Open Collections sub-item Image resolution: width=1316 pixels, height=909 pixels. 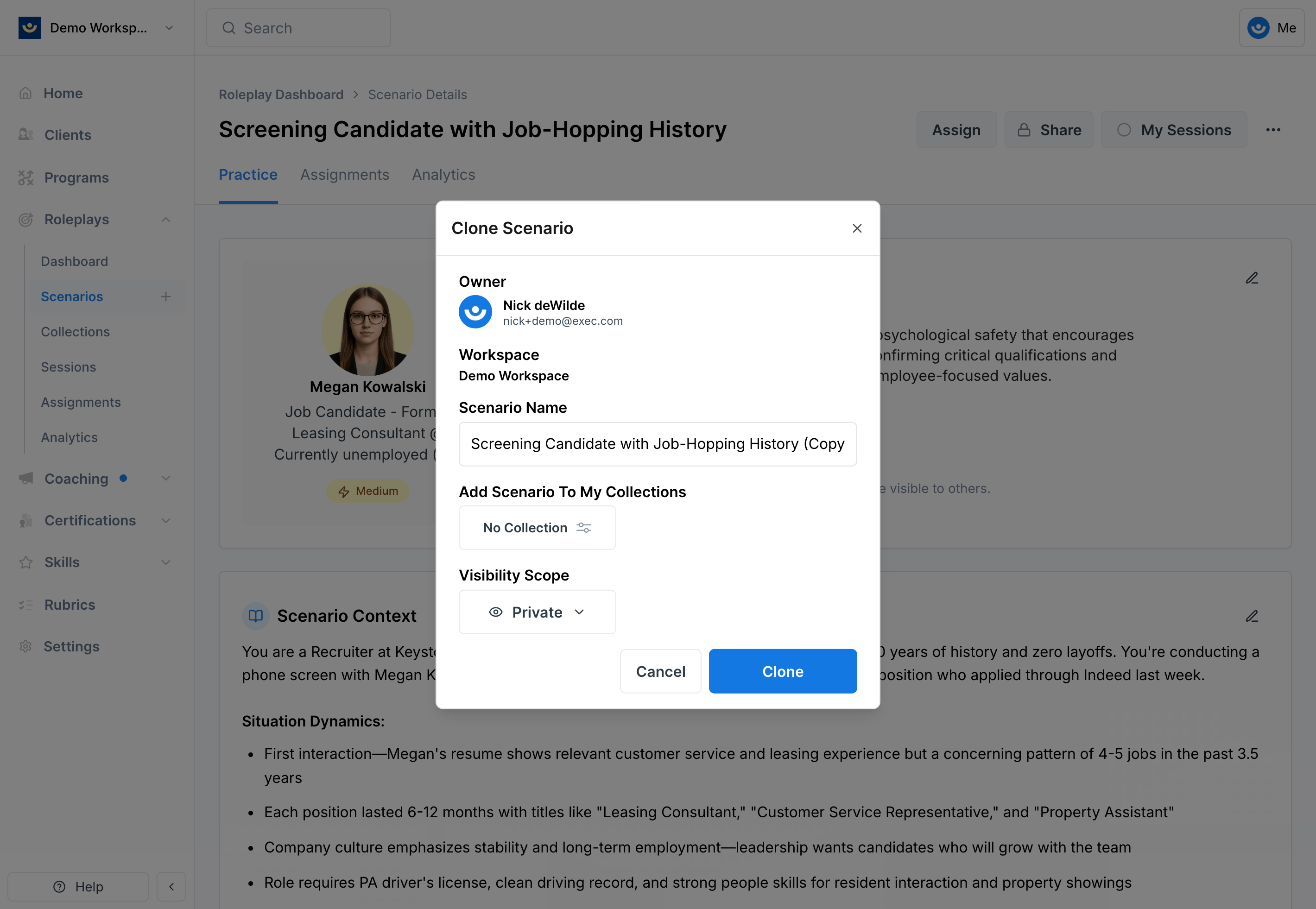(75, 331)
